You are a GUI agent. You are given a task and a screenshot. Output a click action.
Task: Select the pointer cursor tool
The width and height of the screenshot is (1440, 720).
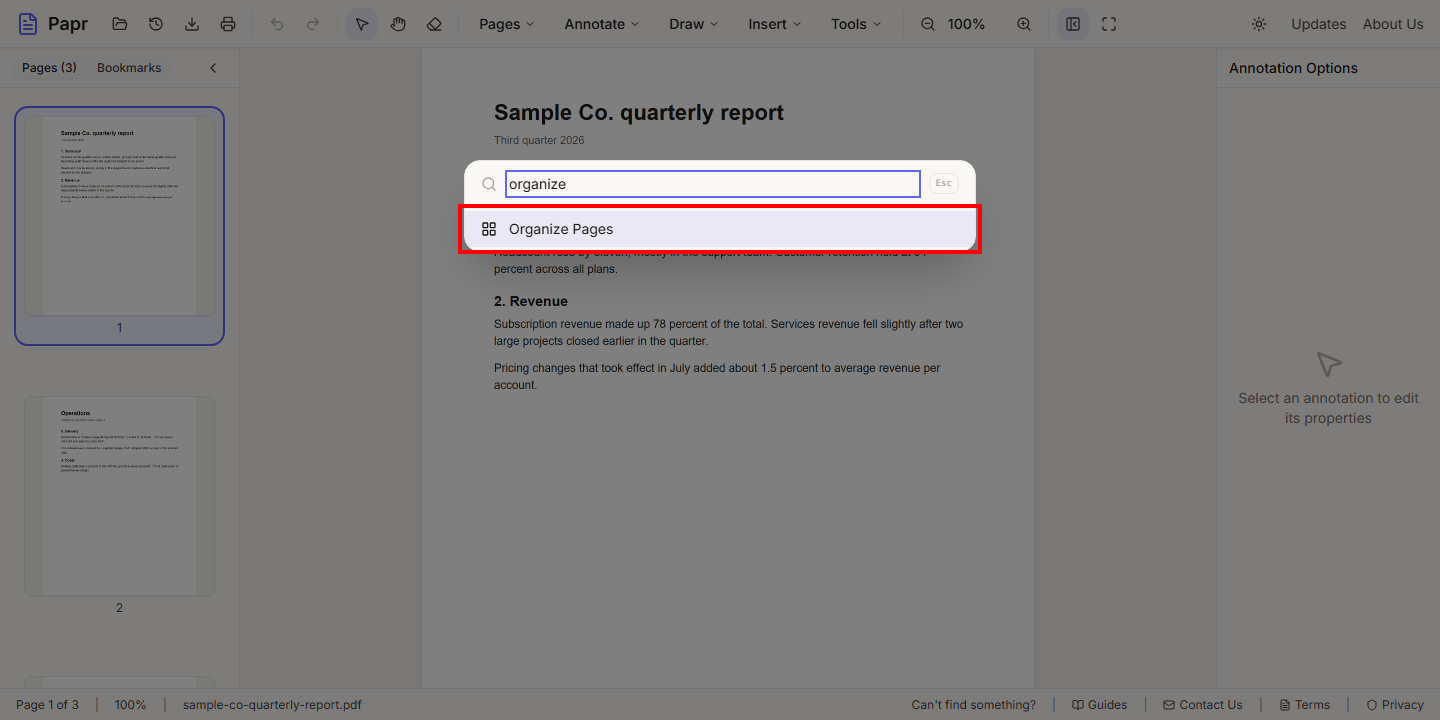click(362, 24)
